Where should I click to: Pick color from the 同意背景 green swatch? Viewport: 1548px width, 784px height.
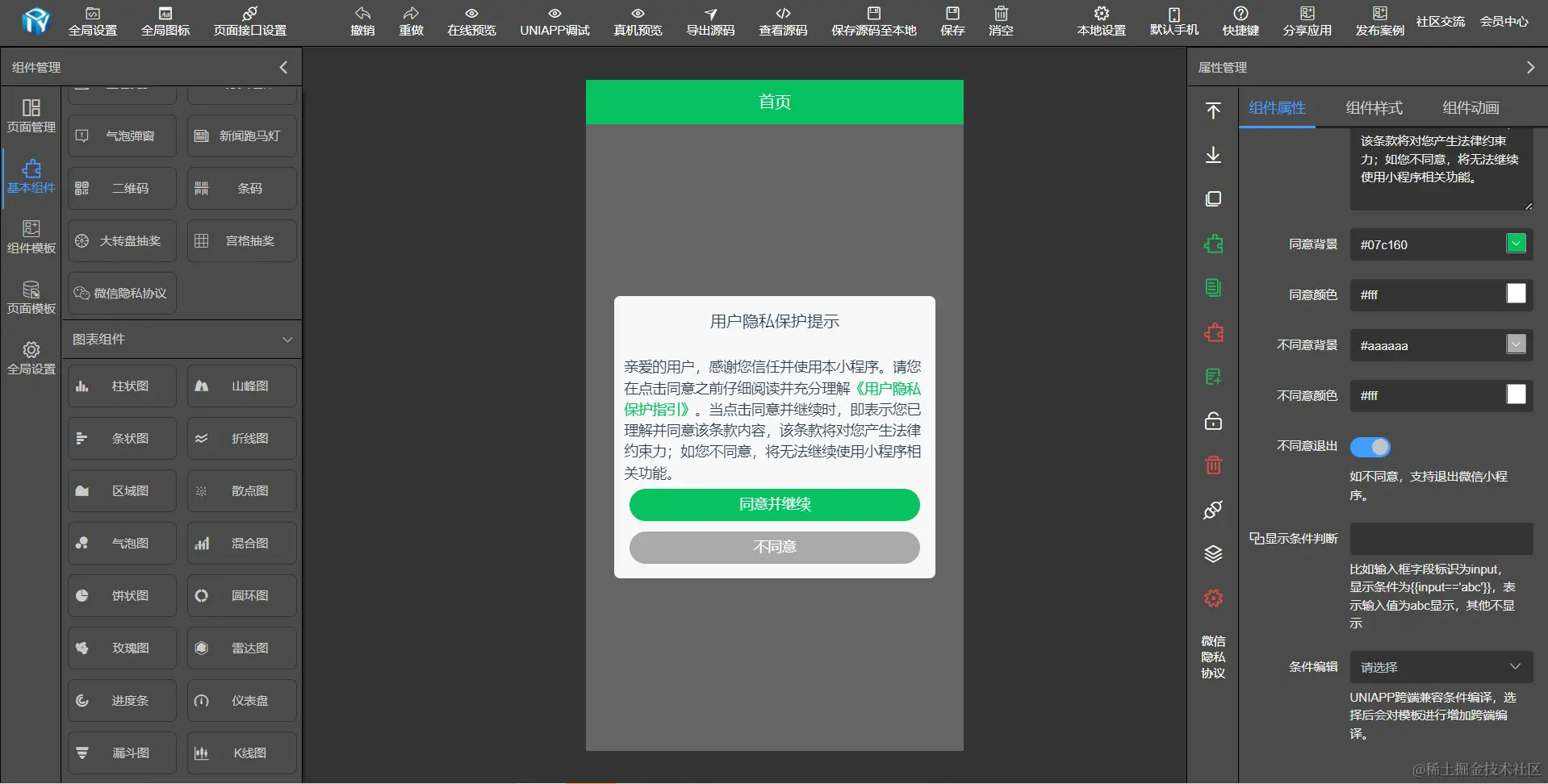coord(1517,244)
